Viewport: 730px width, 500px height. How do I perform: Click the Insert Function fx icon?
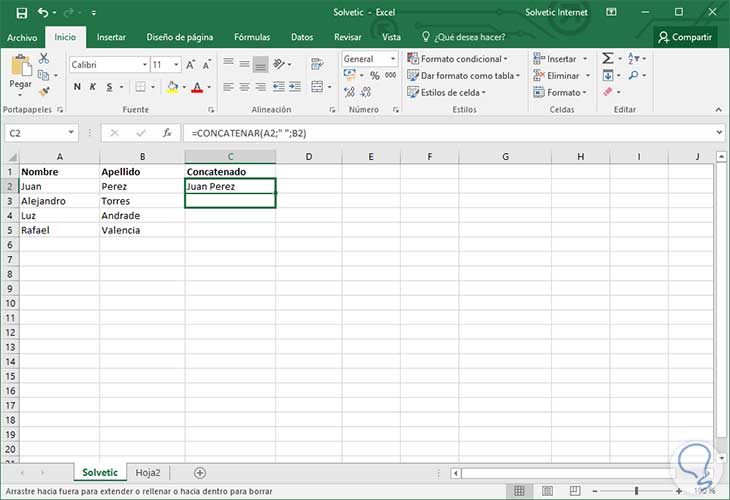(x=167, y=133)
